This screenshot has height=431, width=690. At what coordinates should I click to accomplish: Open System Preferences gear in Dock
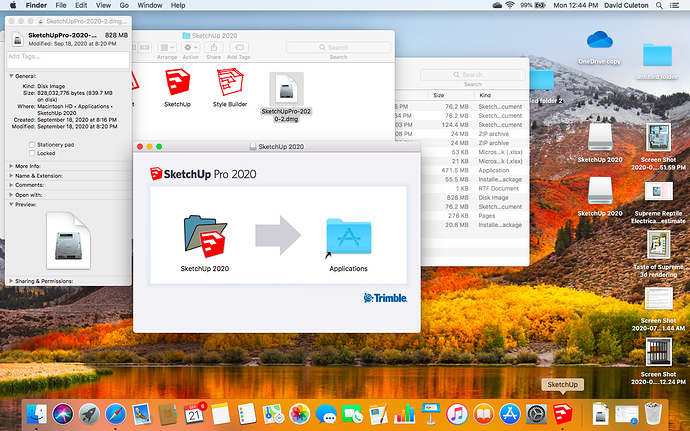(536, 414)
